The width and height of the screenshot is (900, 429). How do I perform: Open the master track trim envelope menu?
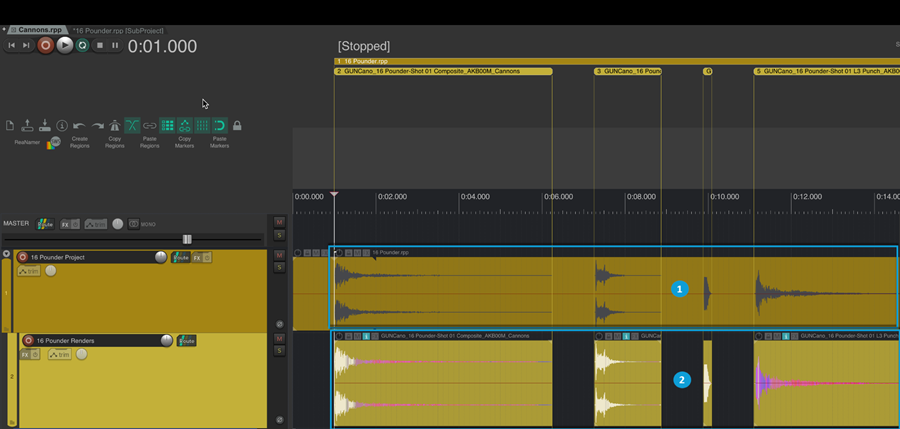click(96, 224)
